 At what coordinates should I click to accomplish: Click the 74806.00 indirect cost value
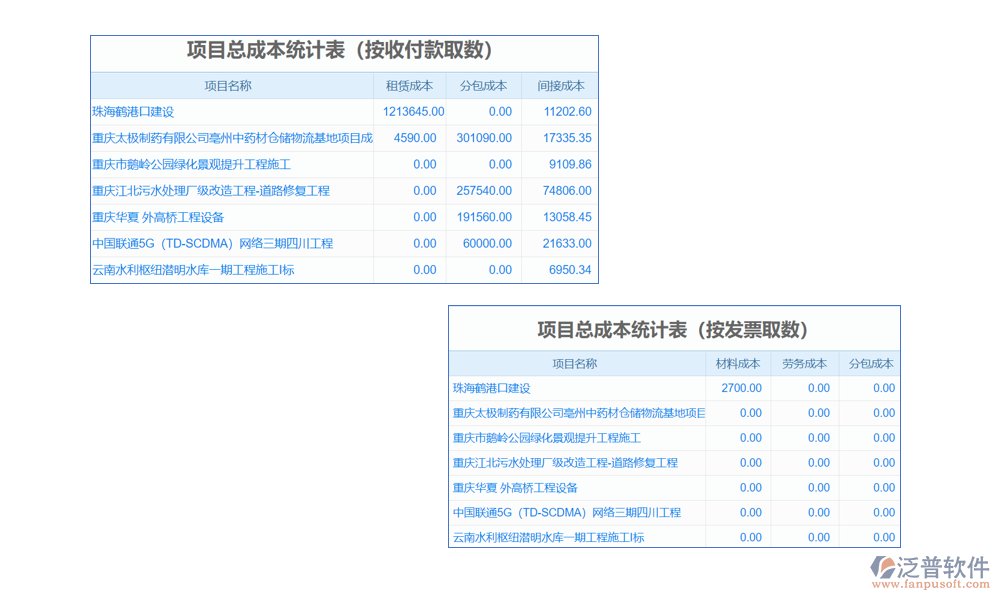(567, 190)
